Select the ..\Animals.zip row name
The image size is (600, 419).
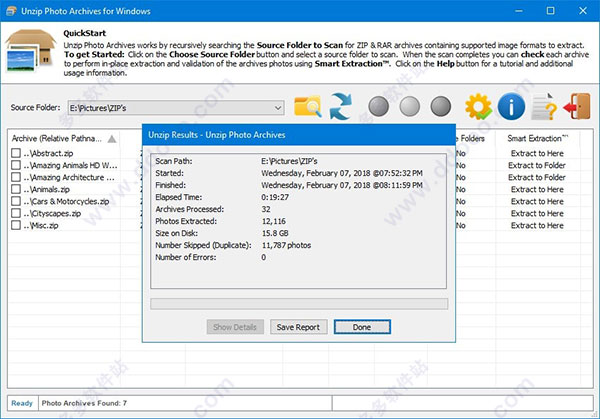tap(47, 189)
